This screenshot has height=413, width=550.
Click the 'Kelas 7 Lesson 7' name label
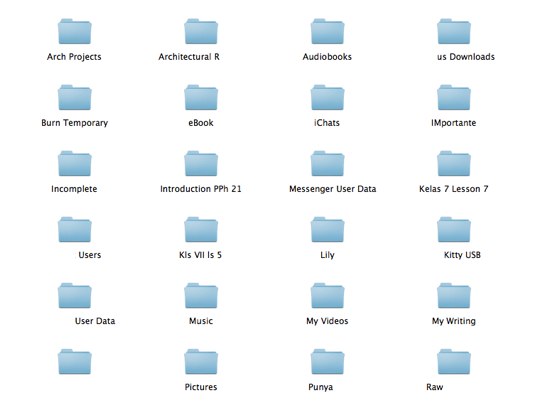click(454, 189)
